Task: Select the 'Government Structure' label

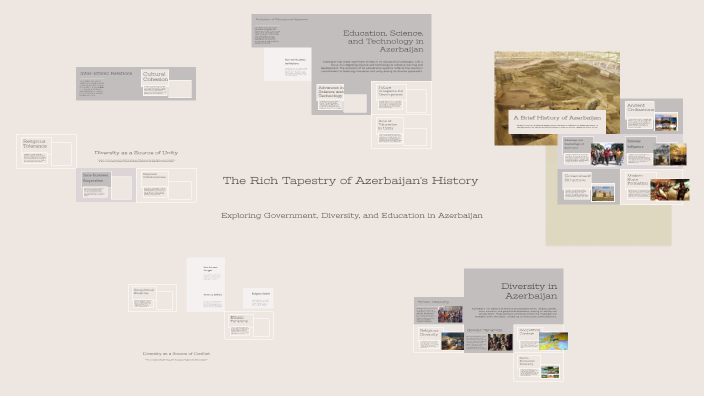Action: [x=577, y=177]
